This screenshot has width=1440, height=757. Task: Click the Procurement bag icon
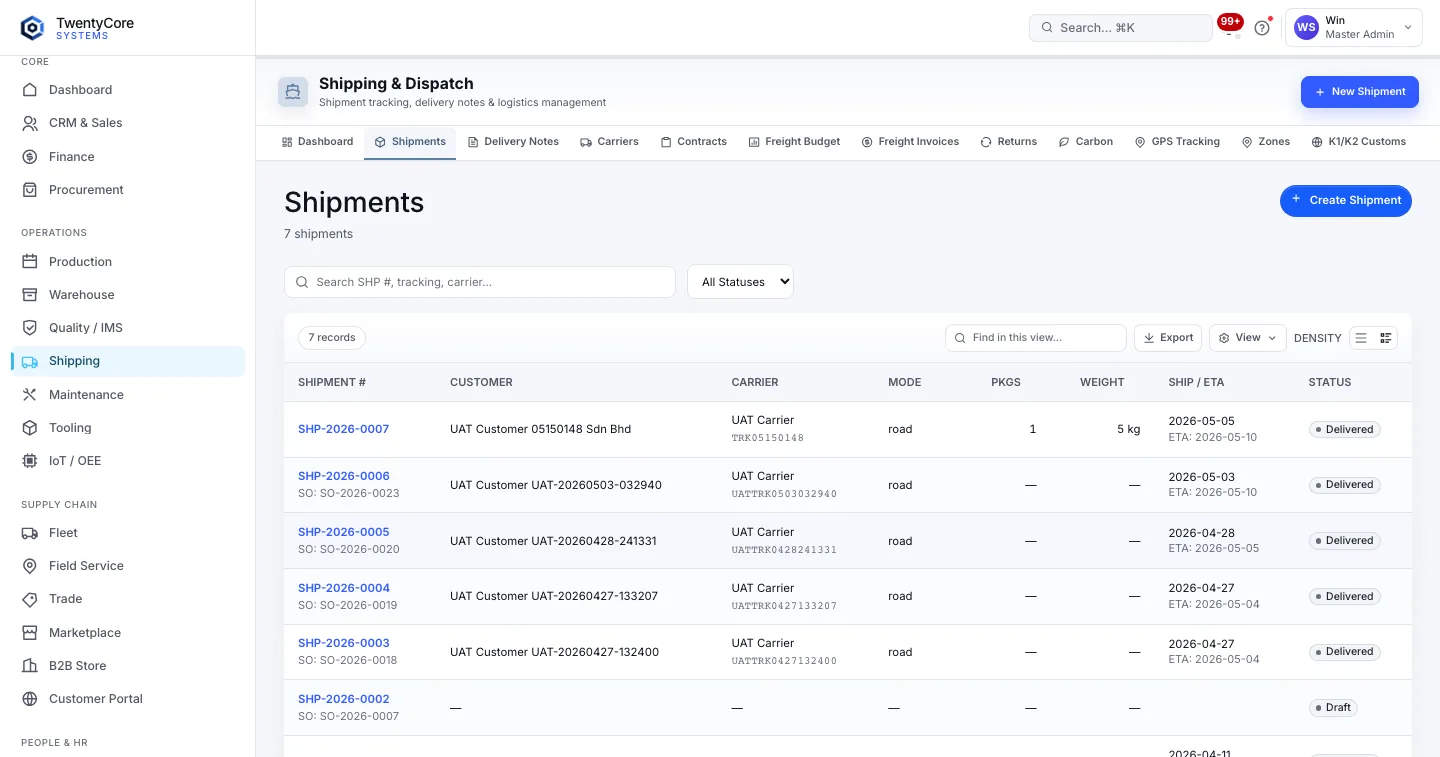click(30, 190)
